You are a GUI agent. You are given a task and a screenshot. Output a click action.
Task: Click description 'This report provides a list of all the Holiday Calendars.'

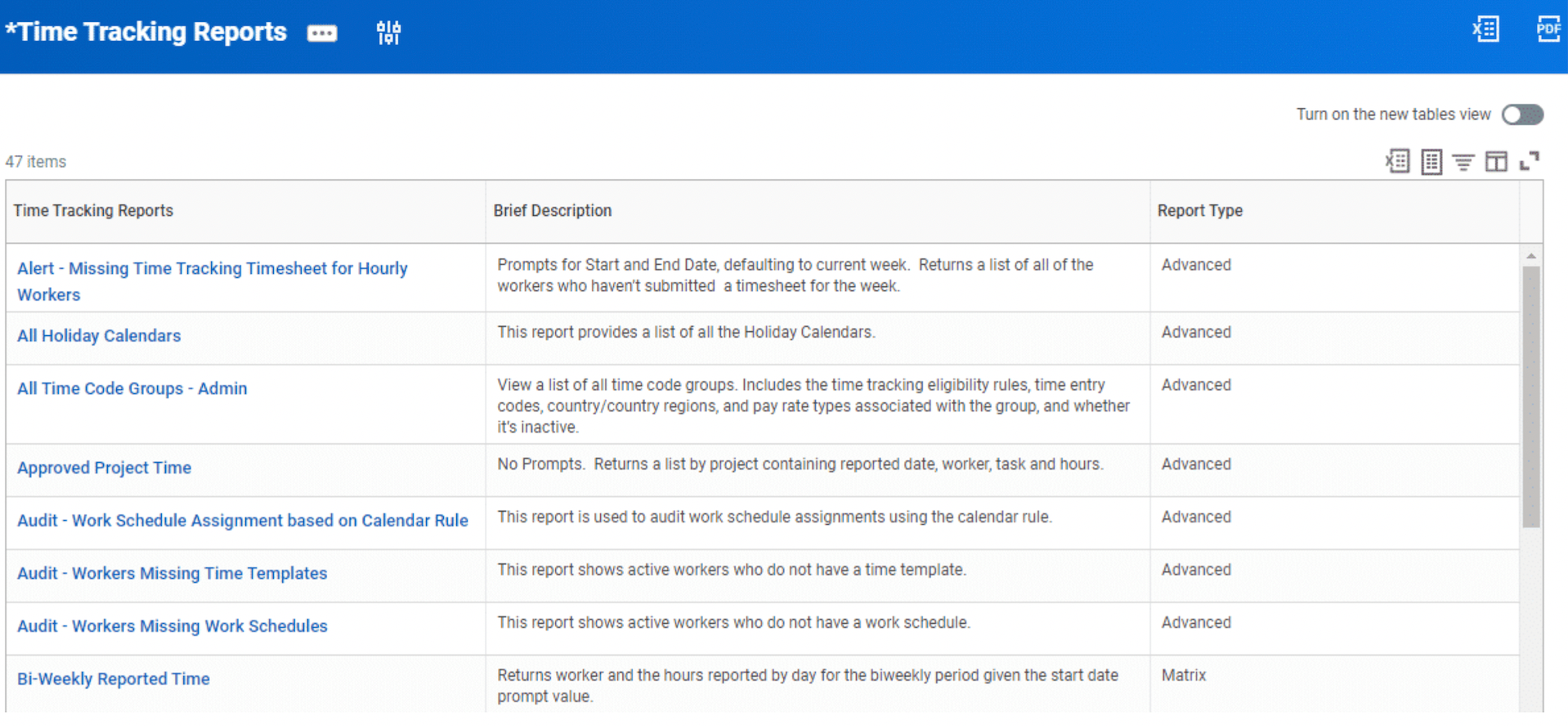pyautogui.click(x=686, y=332)
